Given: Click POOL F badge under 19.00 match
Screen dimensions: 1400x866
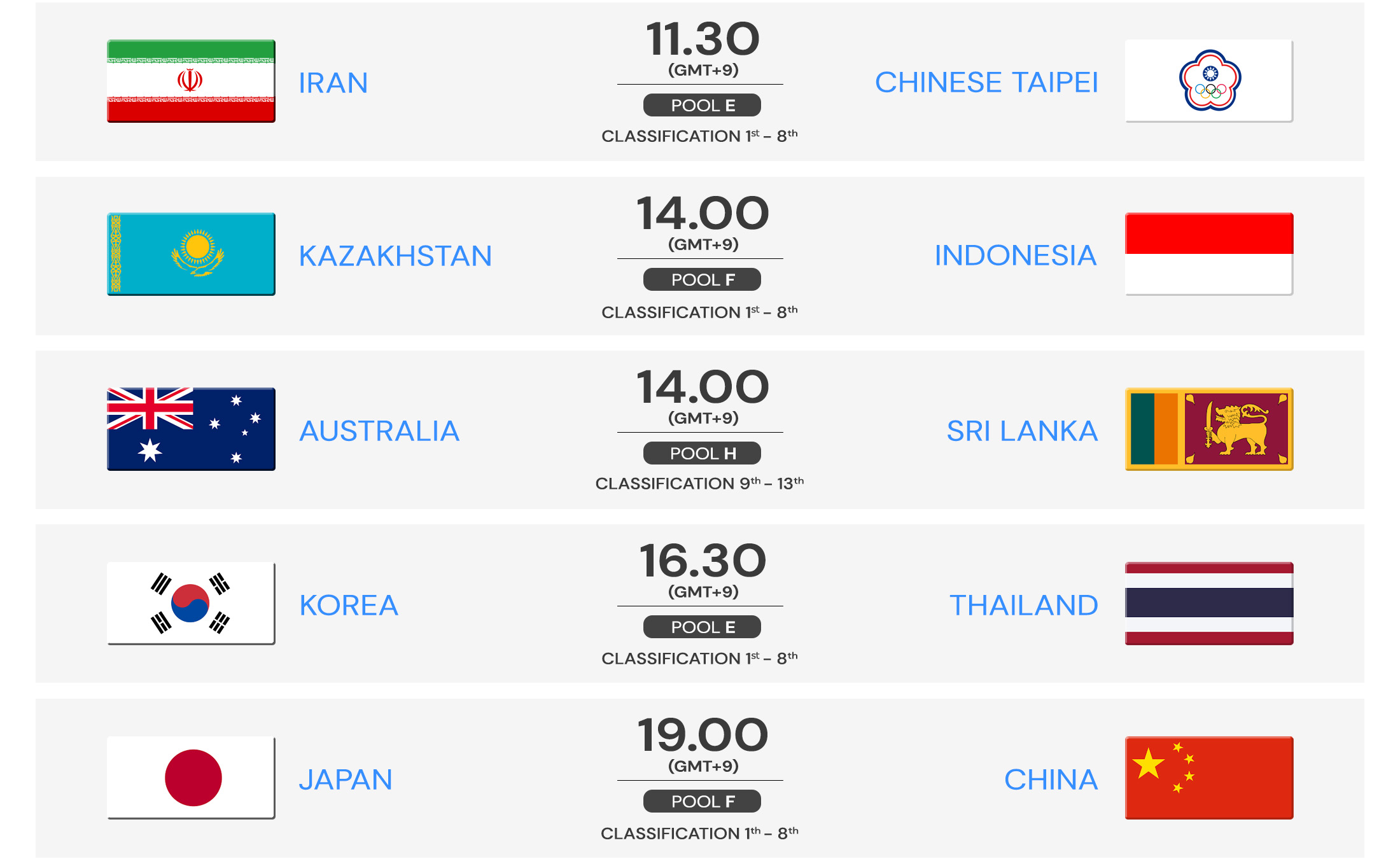Looking at the screenshot, I should point(702,801).
